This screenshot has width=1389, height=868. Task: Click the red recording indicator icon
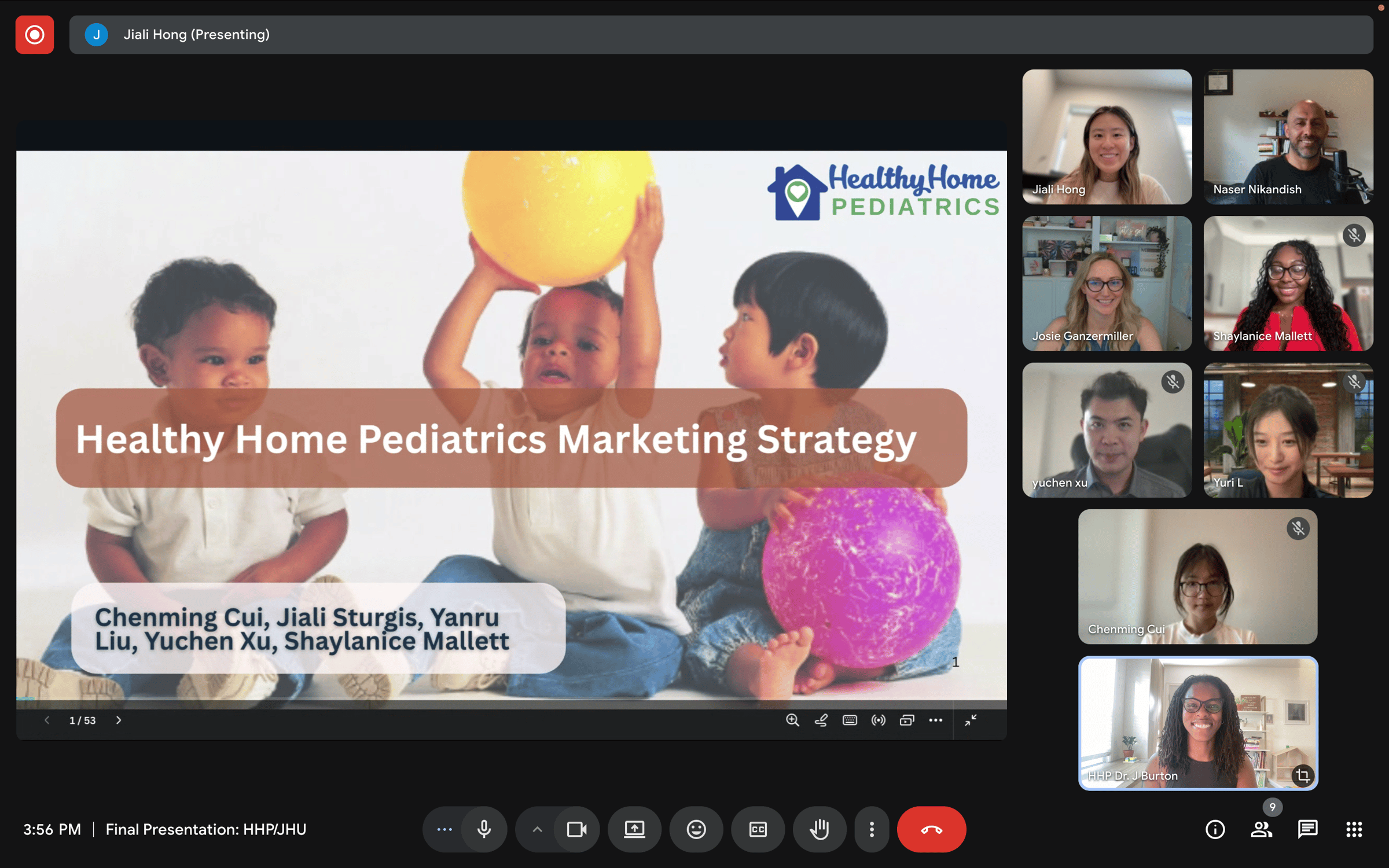(35, 35)
